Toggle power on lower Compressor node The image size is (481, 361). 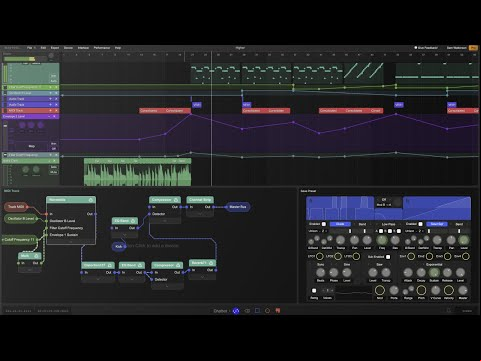(x=178, y=265)
